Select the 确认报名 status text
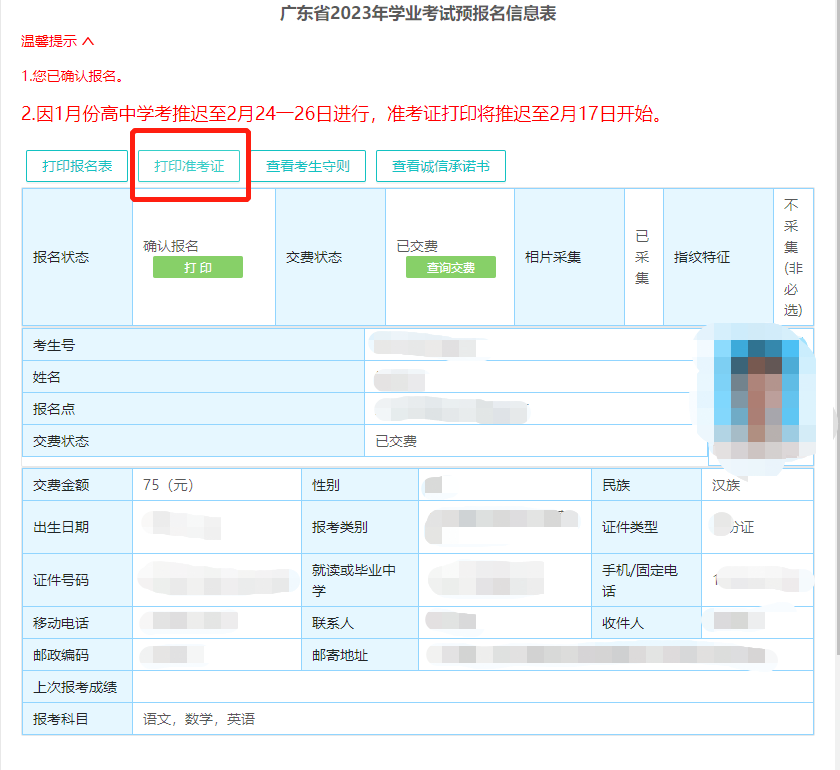The width and height of the screenshot is (840, 770). [171, 246]
